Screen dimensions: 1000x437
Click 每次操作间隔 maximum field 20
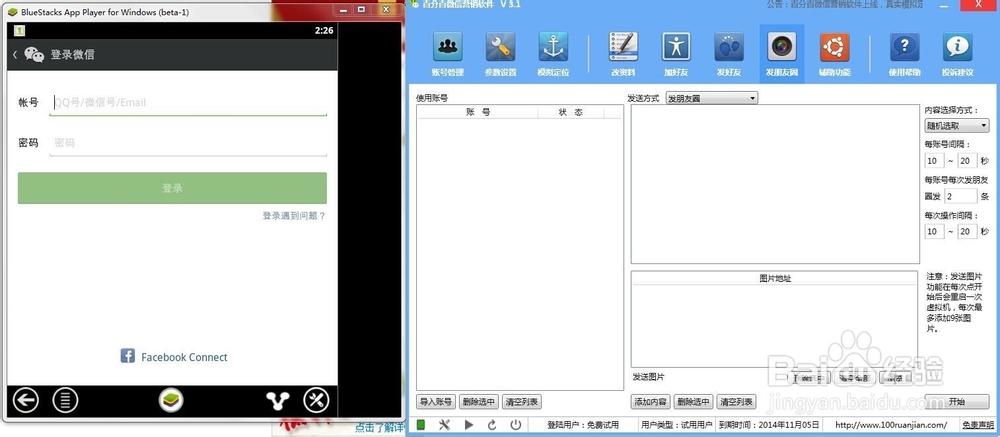pyautogui.click(x=967, y=231)
